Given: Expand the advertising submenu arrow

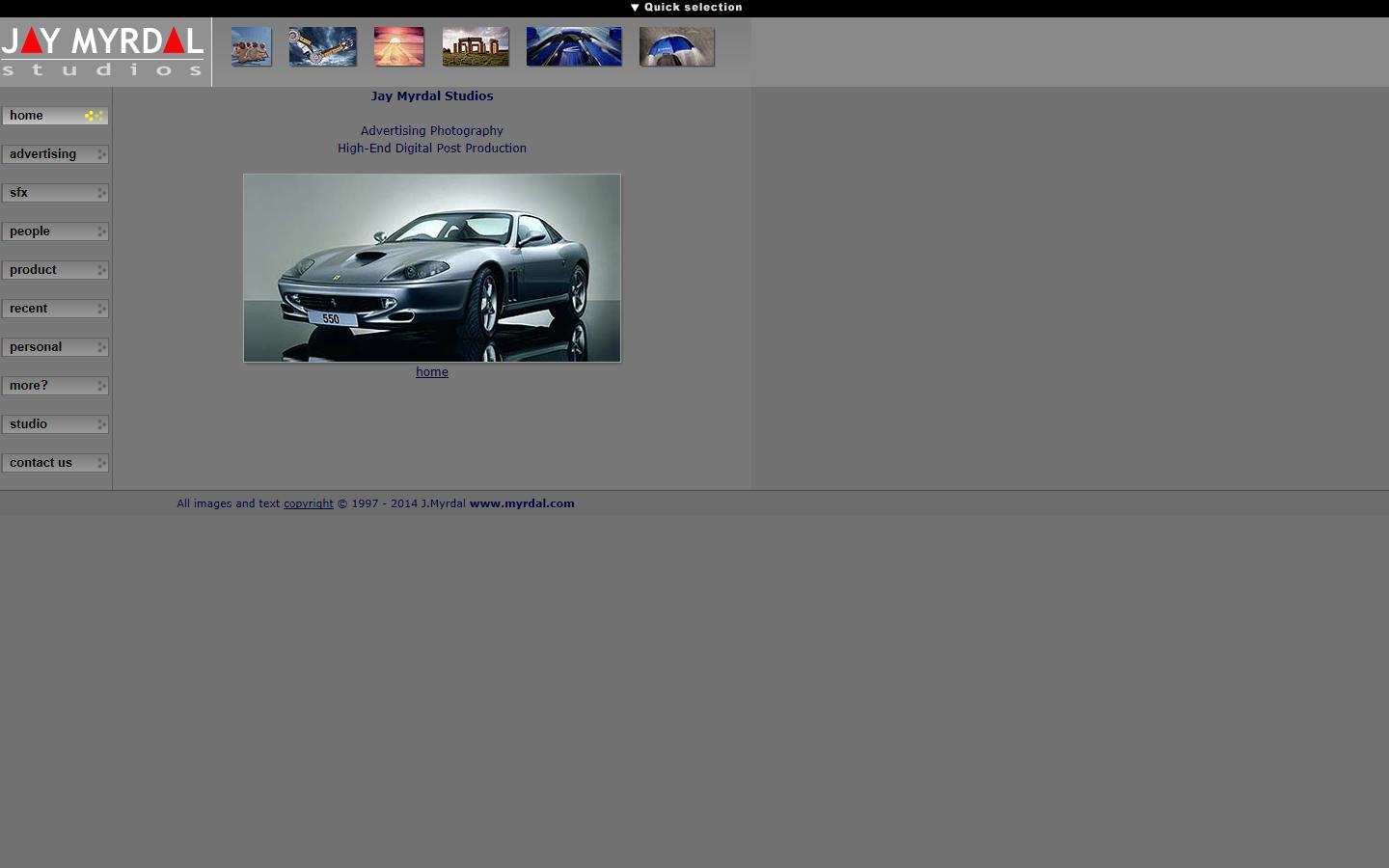Looking at the screenshot, I should coord(100,153).
